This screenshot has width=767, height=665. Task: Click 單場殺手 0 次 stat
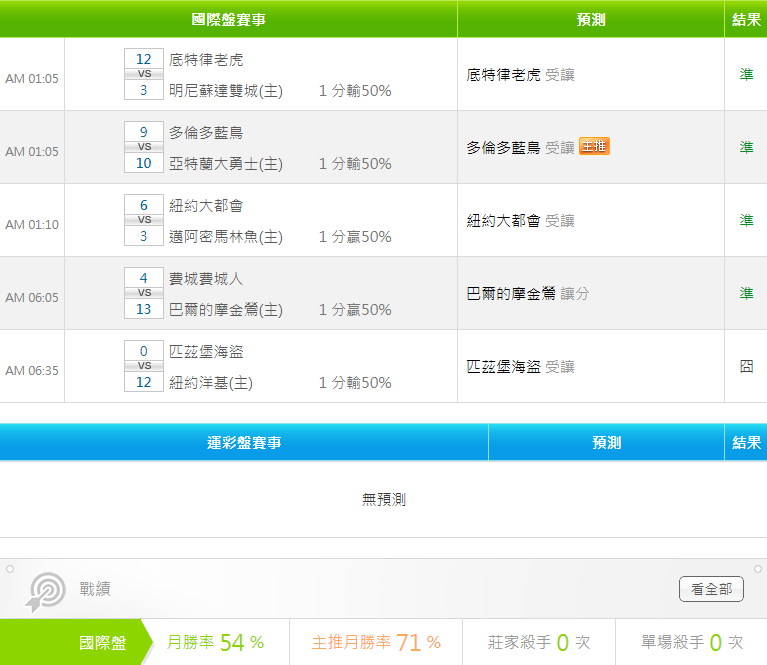(692, 642)
